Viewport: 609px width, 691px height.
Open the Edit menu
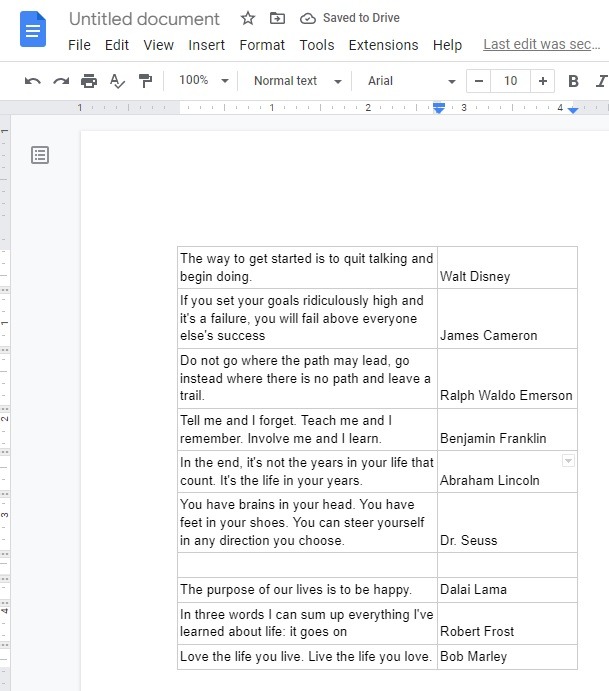click(117, 45)
